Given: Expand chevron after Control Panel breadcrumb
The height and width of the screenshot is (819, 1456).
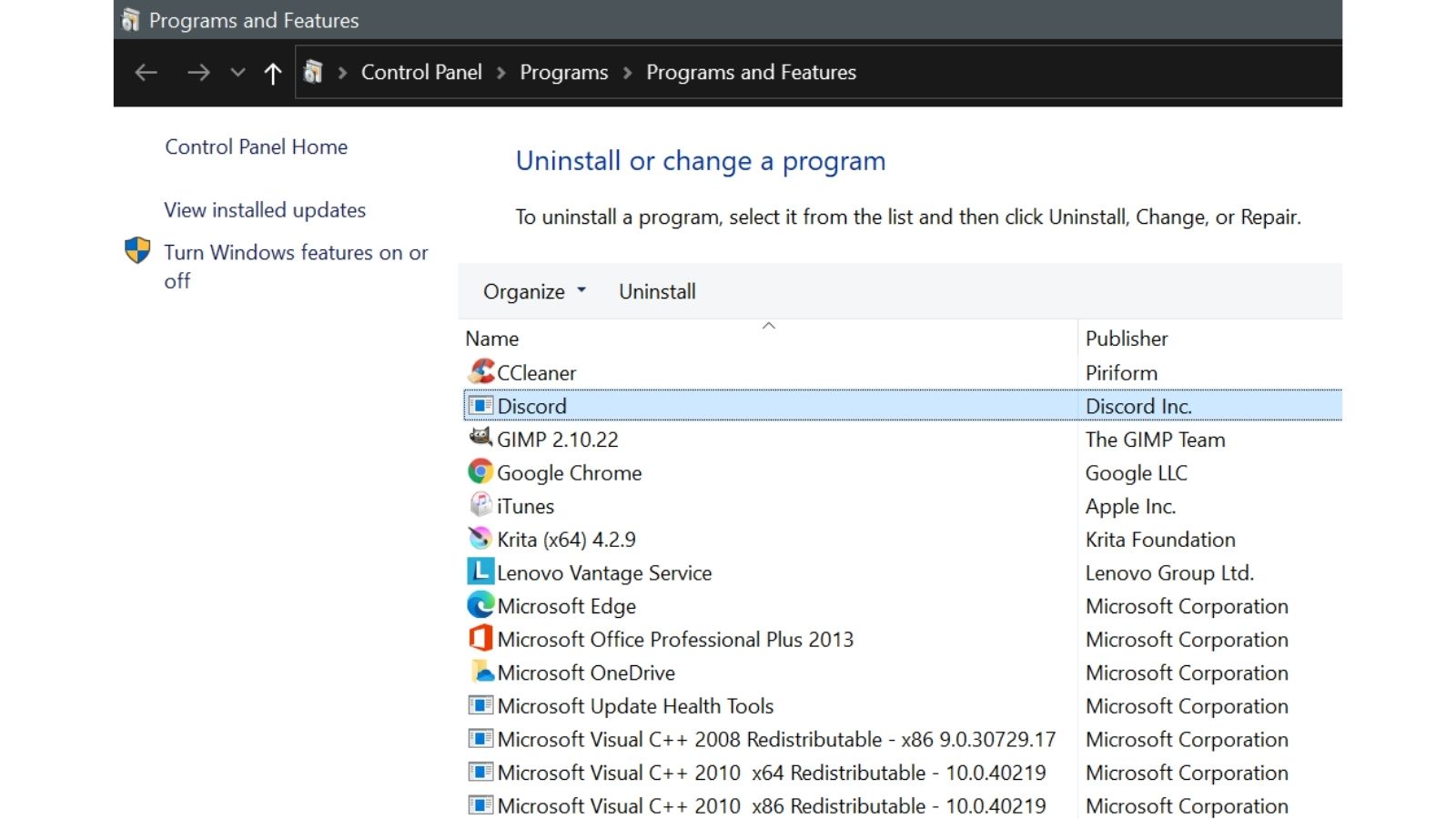Looking at the screenshot, I should coord(500,73).
